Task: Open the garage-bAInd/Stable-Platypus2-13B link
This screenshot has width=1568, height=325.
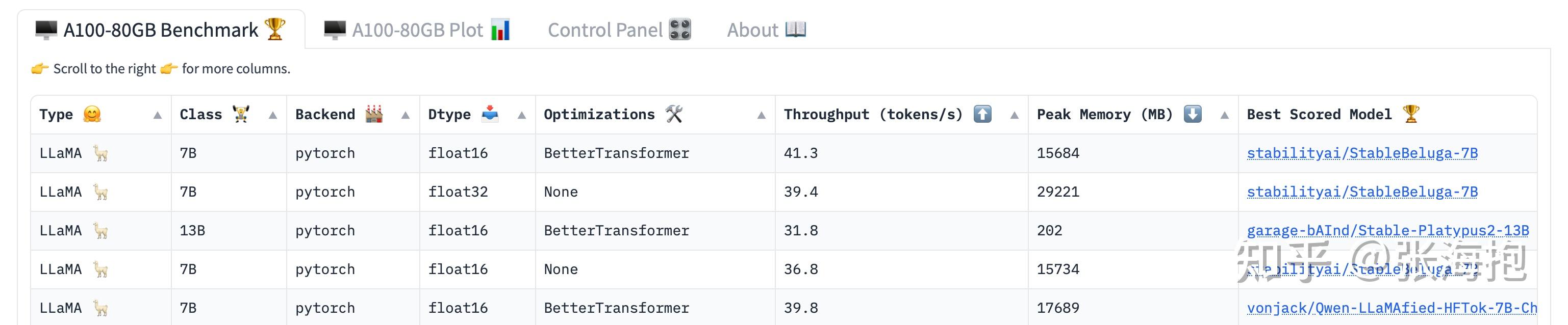Action: point(1387,231)
